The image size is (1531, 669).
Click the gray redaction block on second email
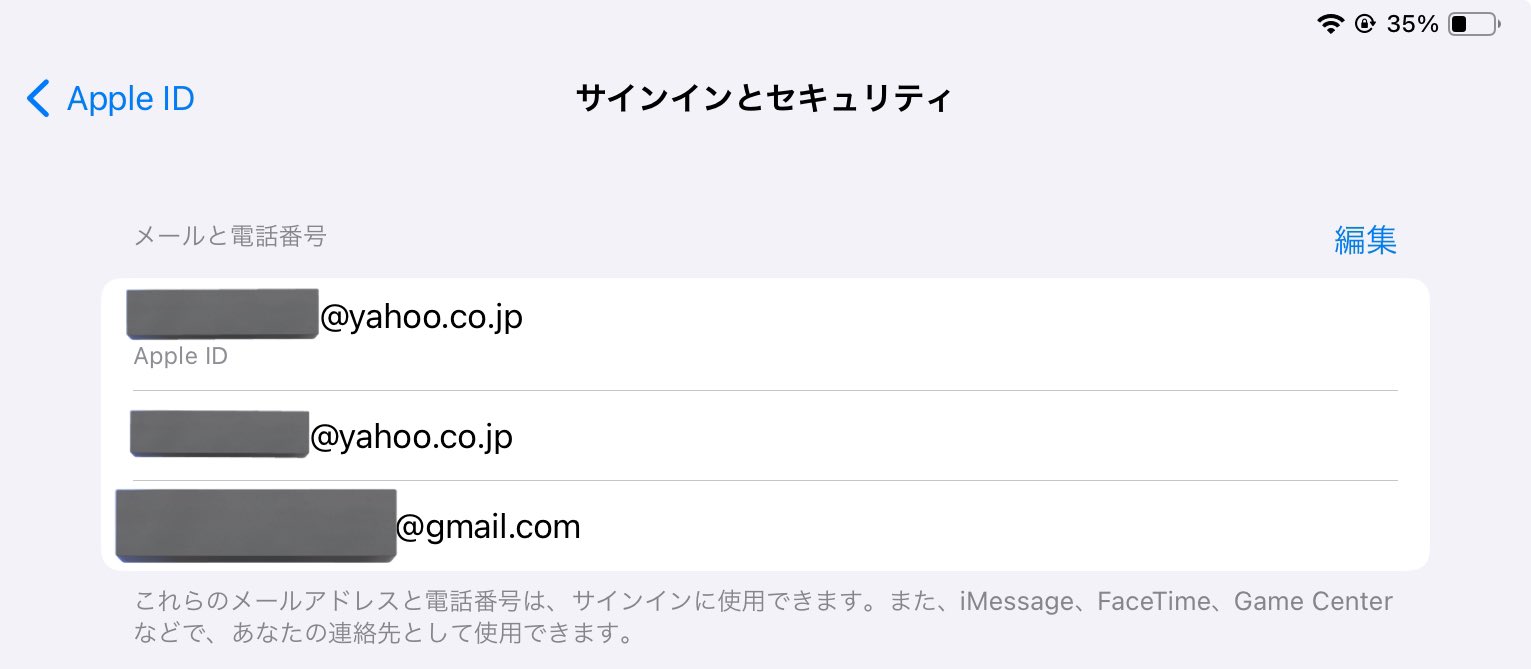click(x=219, y=433)
